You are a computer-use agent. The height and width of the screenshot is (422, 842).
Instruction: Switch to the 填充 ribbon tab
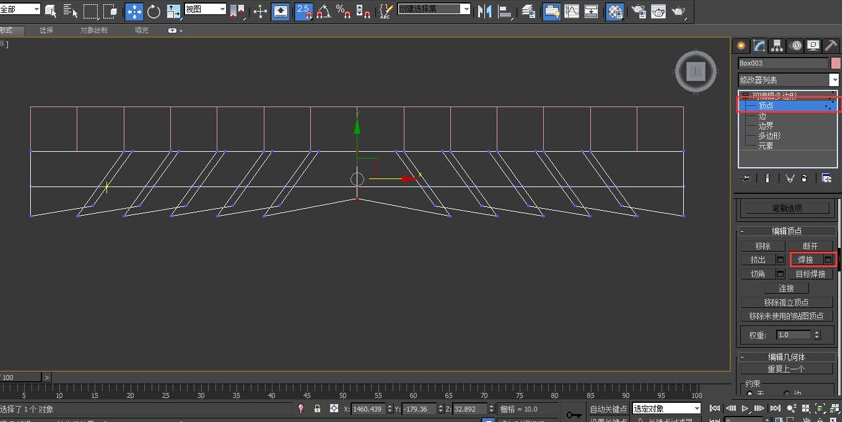pyautogui.click(x=142, y=31)
